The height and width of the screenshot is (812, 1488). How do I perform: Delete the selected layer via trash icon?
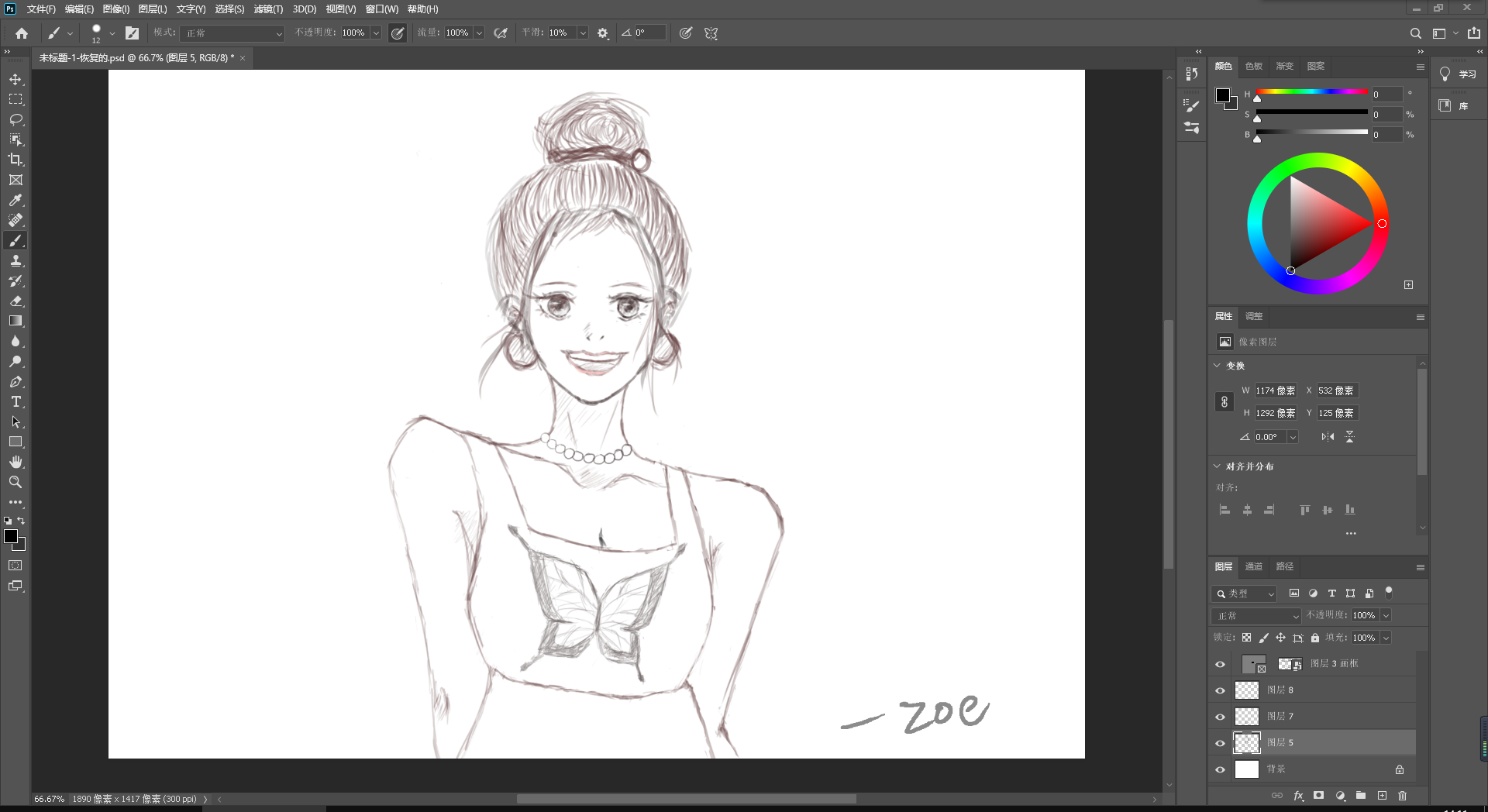click(x=1402, y=796)
